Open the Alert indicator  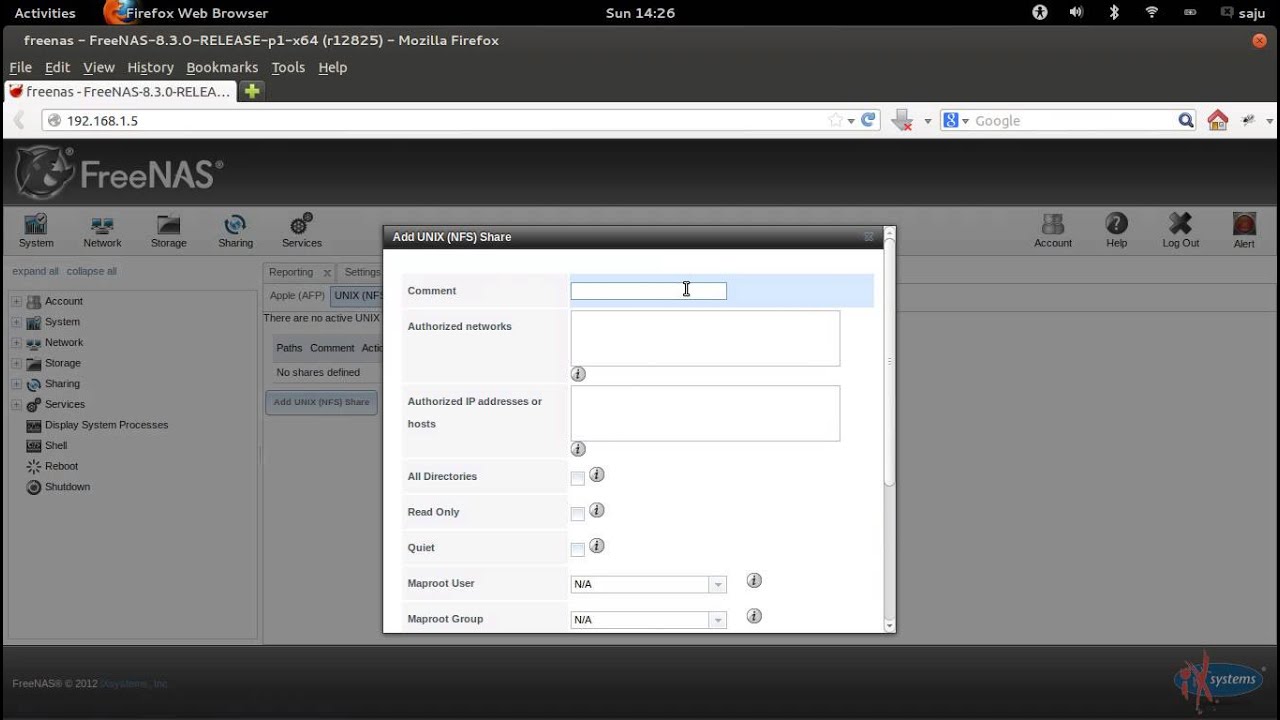1244,231
